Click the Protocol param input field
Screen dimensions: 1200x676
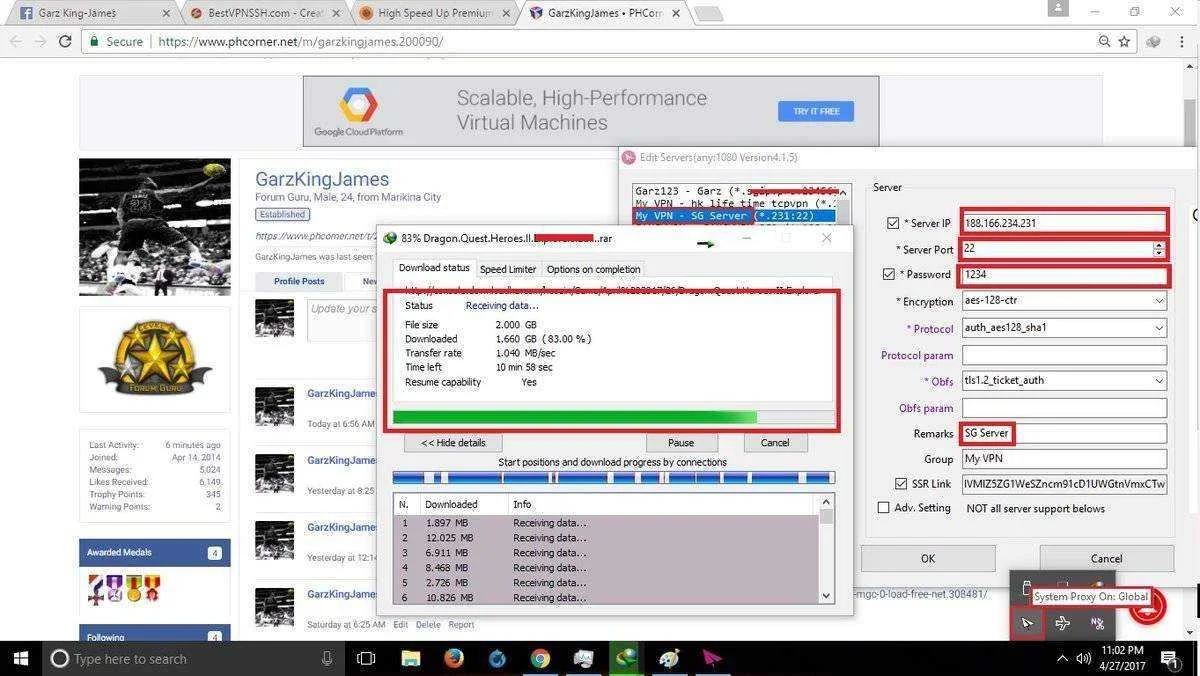pos(1064,355)
